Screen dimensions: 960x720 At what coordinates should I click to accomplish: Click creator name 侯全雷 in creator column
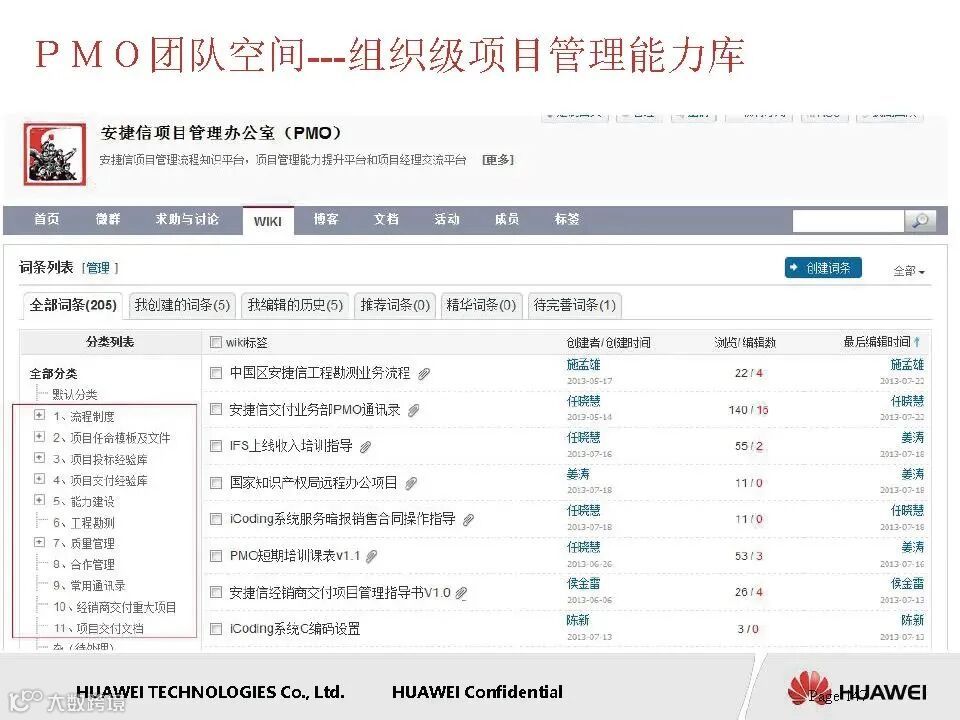pyautogui.click(x=583, y=583)
